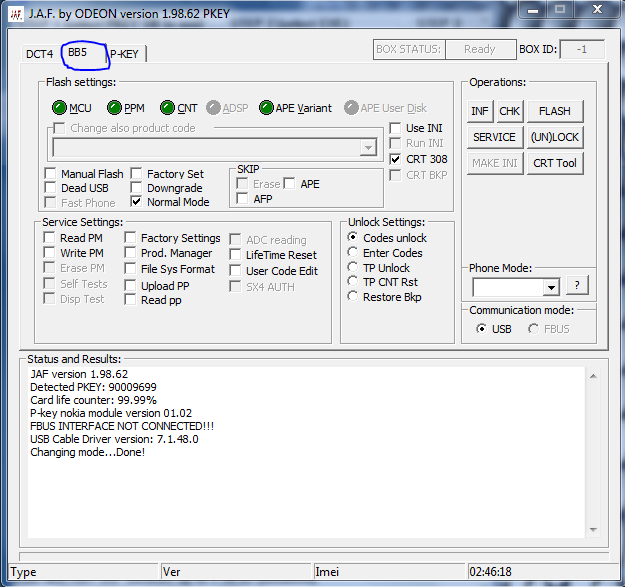Click "USB Cable Driver version: 7.1.48.0" line
625x587 pixels.
pyautogui.click(x=114, y=439)
